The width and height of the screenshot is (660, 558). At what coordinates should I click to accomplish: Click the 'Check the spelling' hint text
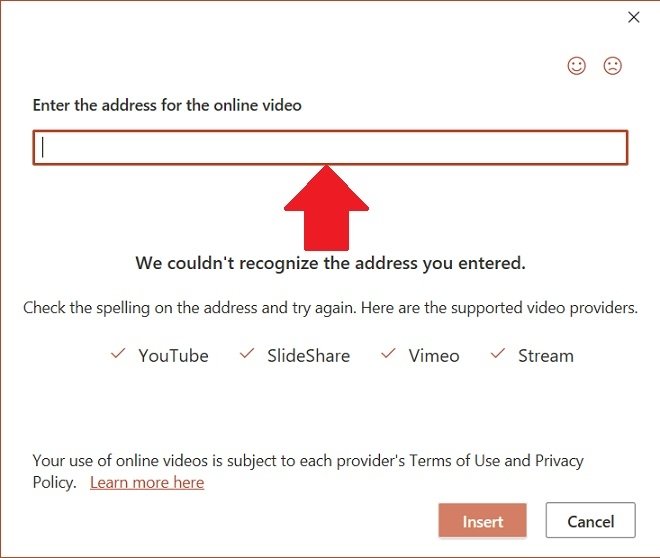tap(330, 308)
